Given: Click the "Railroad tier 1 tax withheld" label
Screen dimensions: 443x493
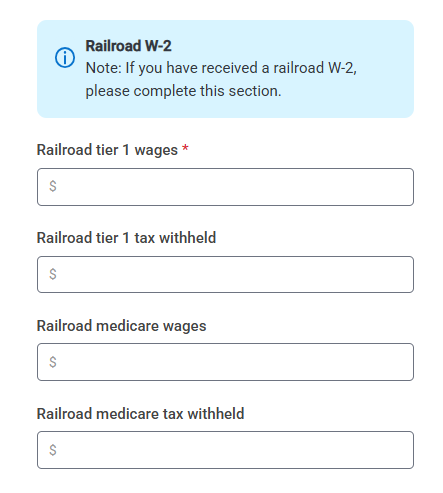Looking at the screenshot, I should coord(126,238).
